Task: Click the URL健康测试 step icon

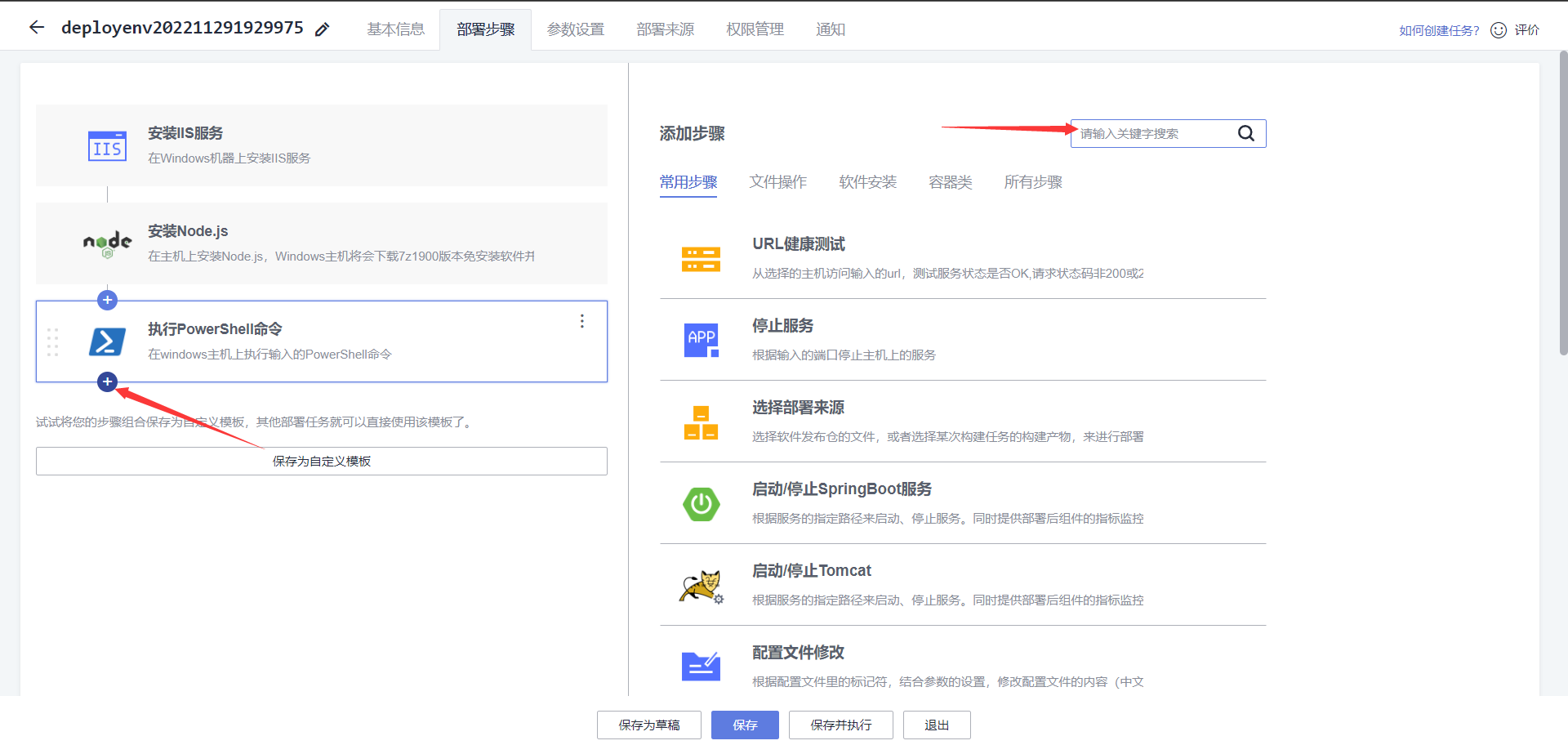Action: pyautogui.click(x=701, y=259)
